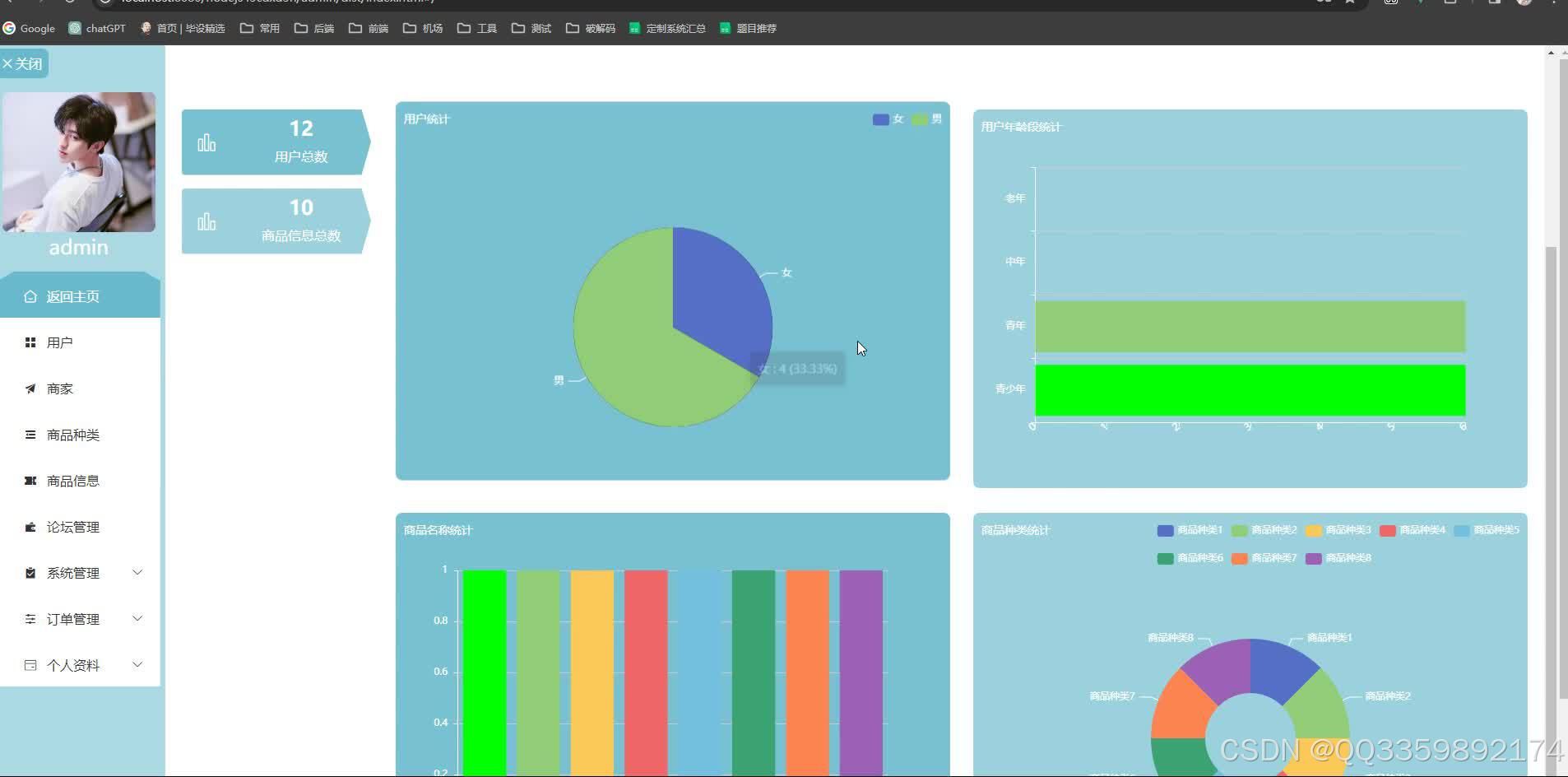
Task: Click the home icon beside 返回主页
Action: pyautogui.click(x=30, y=296)
